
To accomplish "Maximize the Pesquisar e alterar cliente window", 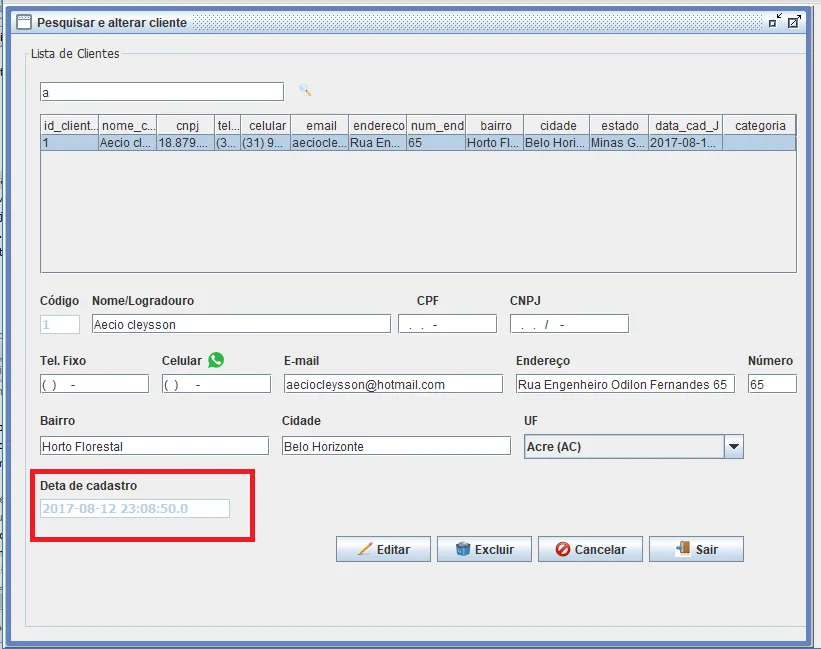I will 794,21.
